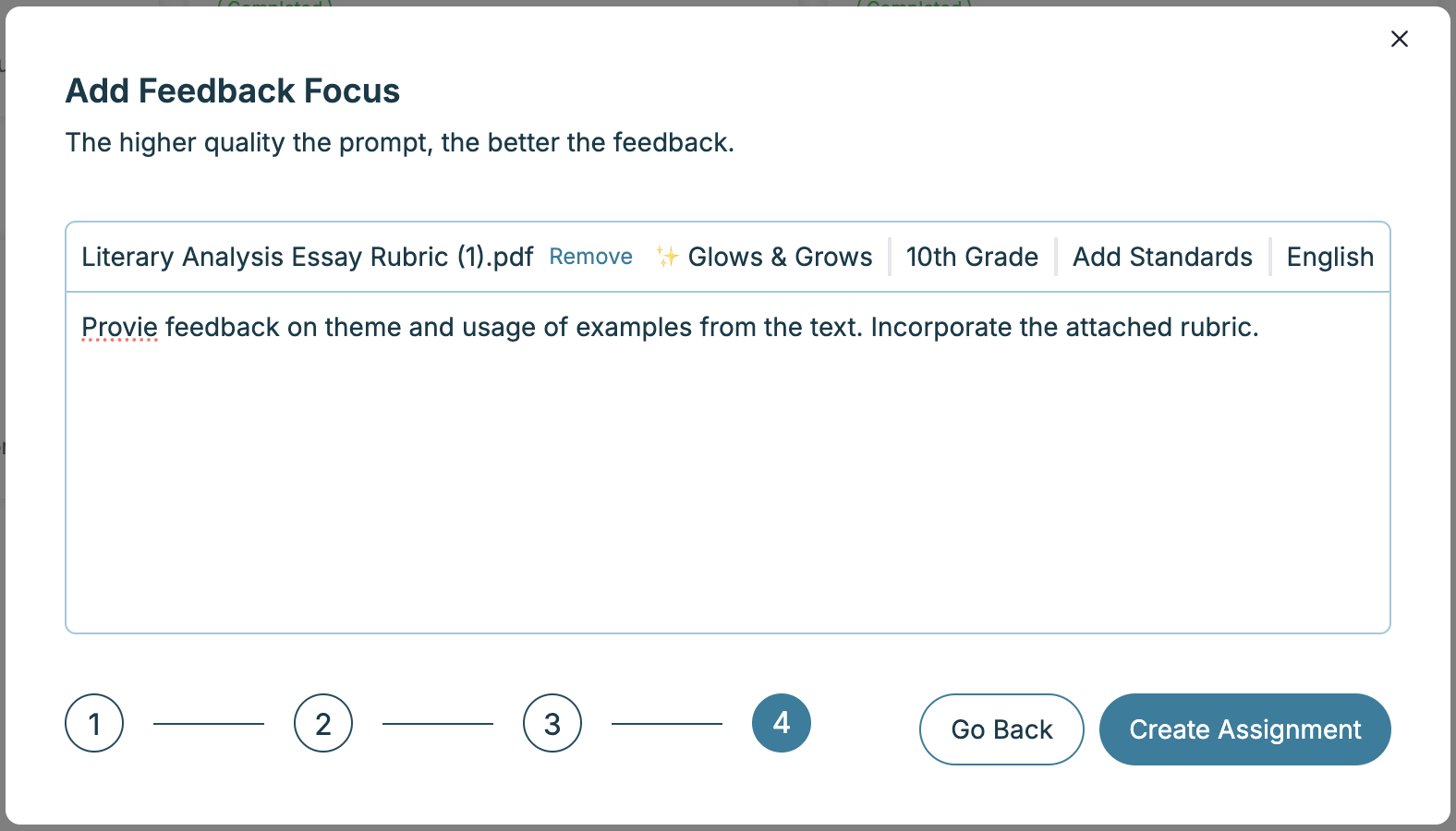Click into the feedback prompt text area
1456x831 pixels.
click(x=727, y=480)
